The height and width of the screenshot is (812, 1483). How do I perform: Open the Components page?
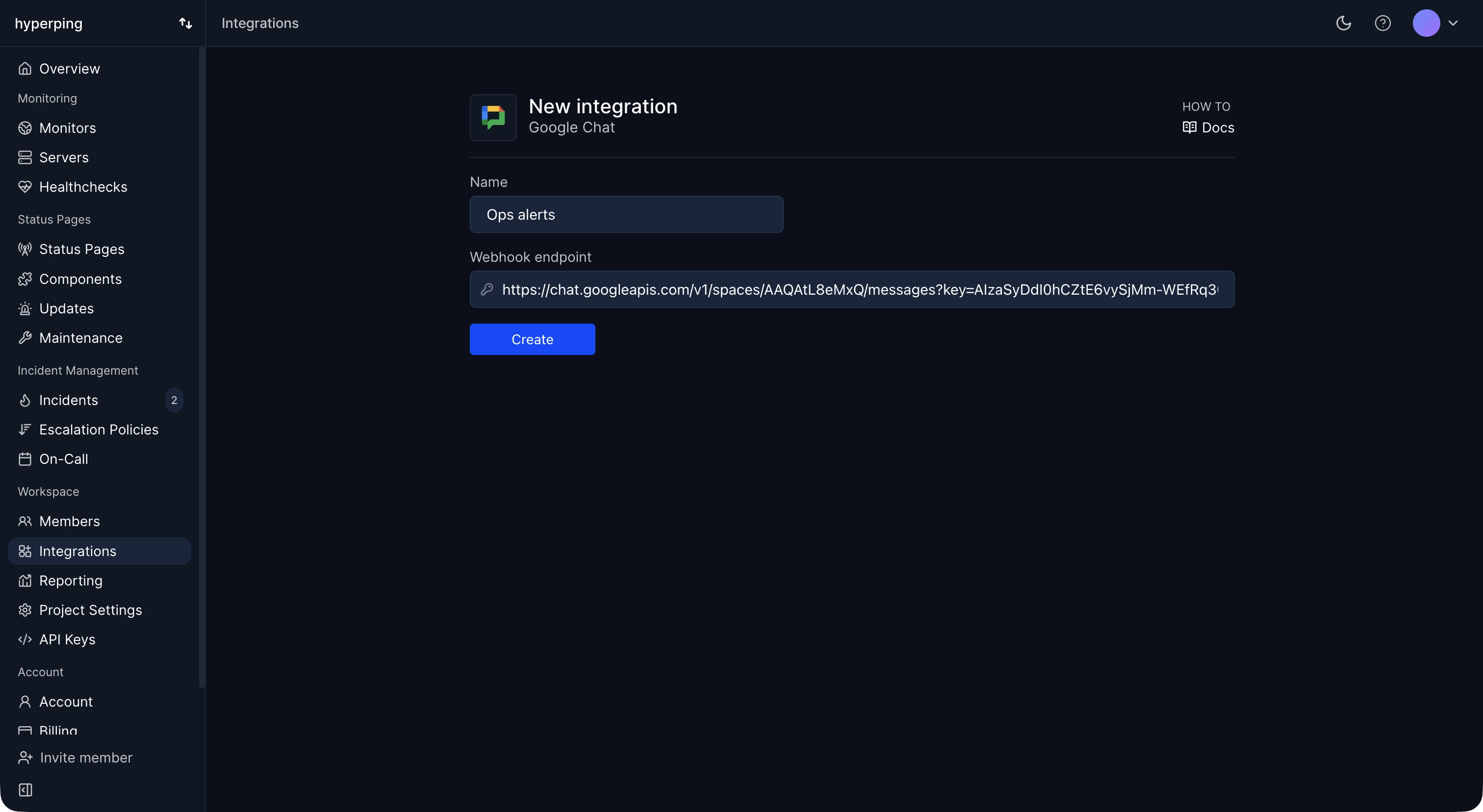point(100,279)
